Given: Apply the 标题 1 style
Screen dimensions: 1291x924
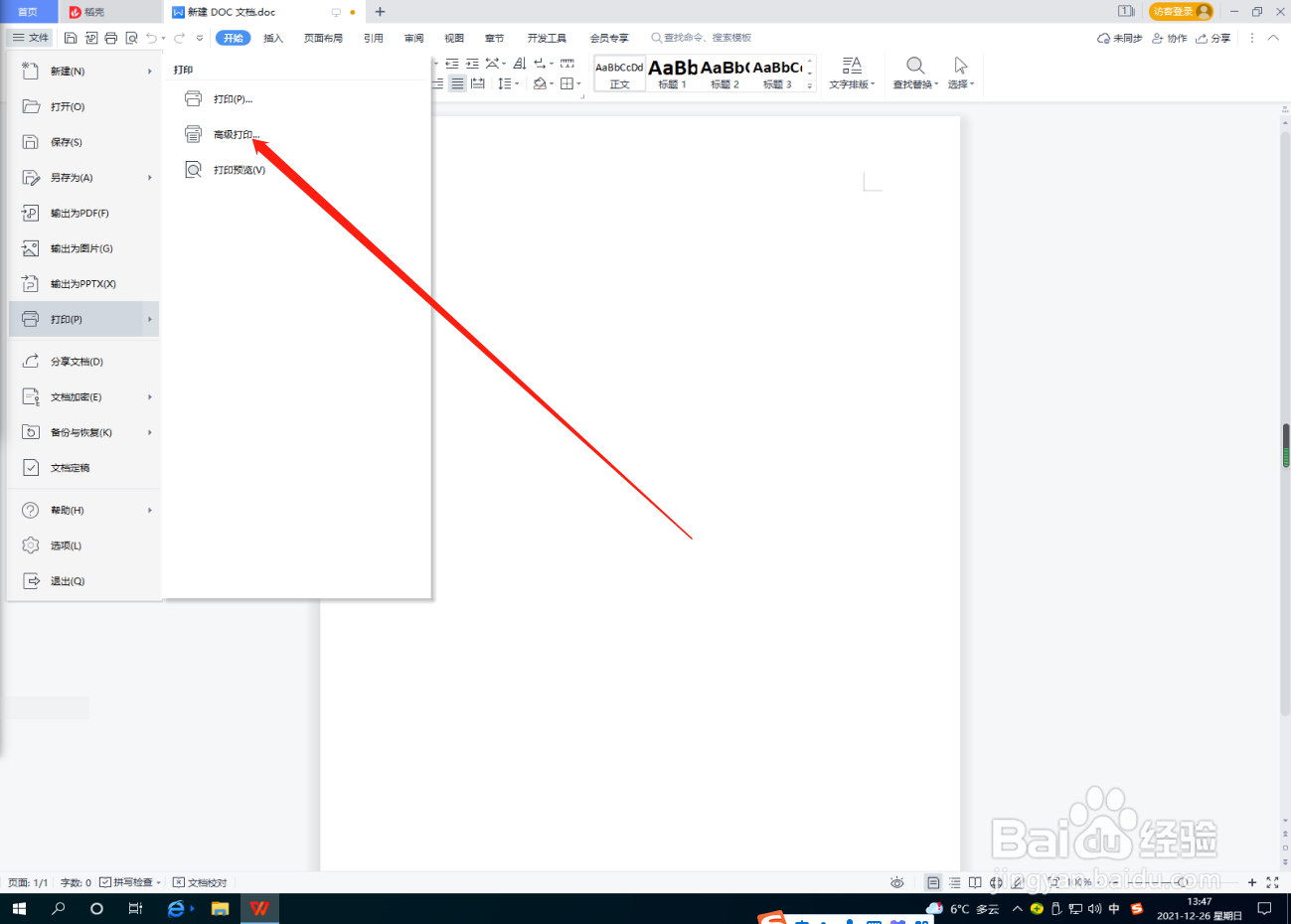Looking at the screenshot, I should pyautogui.click(x=673, y=74).
